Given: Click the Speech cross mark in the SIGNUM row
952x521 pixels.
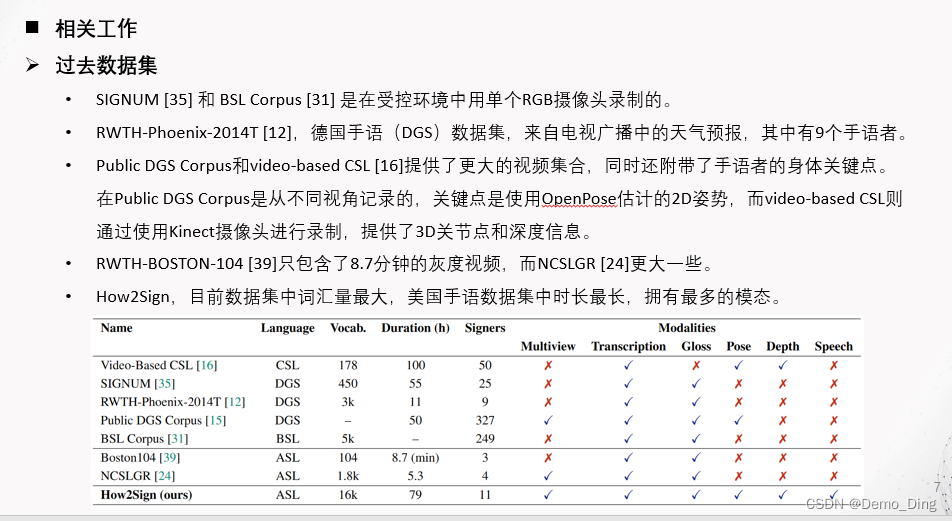Looking at the screenshot, I should [x=834, y=384].
